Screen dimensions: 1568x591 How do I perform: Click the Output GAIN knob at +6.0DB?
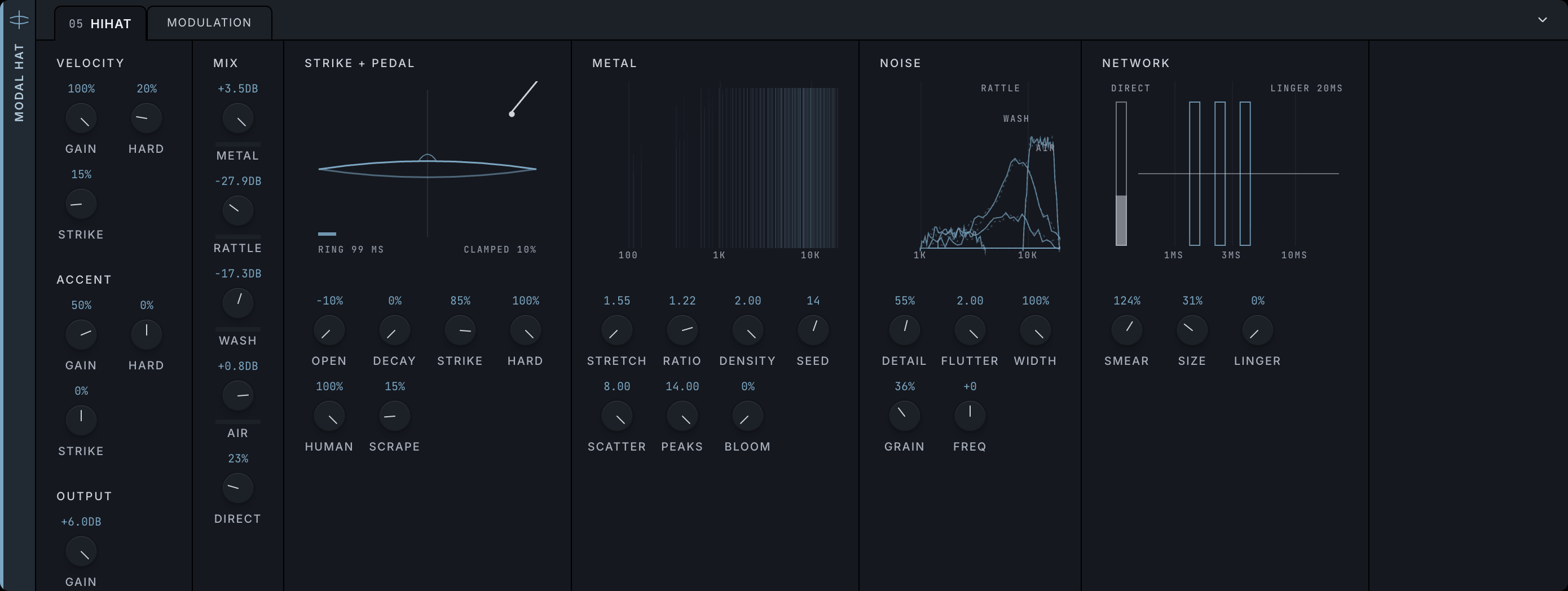click(81, 552)
